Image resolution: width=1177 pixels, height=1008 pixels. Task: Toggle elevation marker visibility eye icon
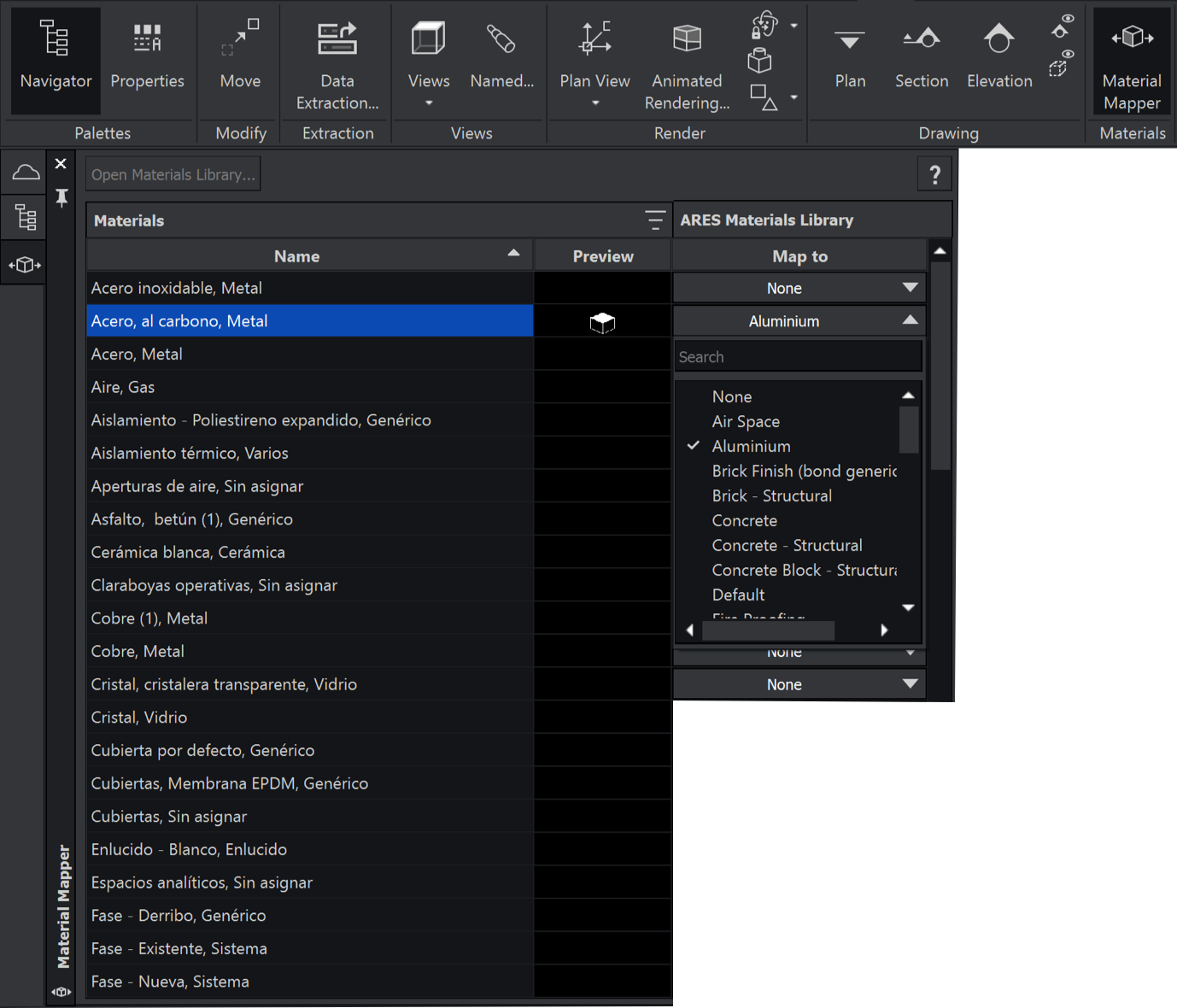[1063, 26]
